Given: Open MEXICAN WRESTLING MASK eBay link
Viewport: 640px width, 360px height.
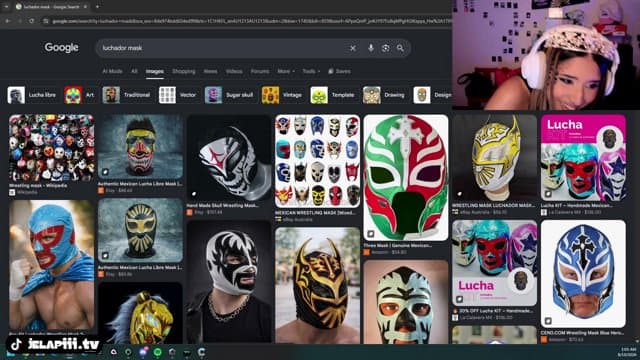Looking at the screenshot, I should (x=315, y=213).
